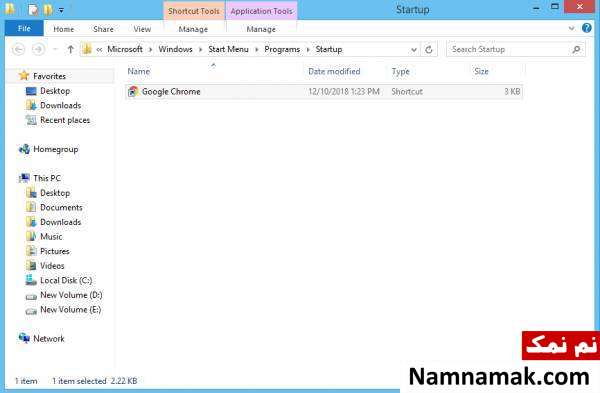The image size is (600, 393).
Task: Open Documents folder
Action: 61,207
